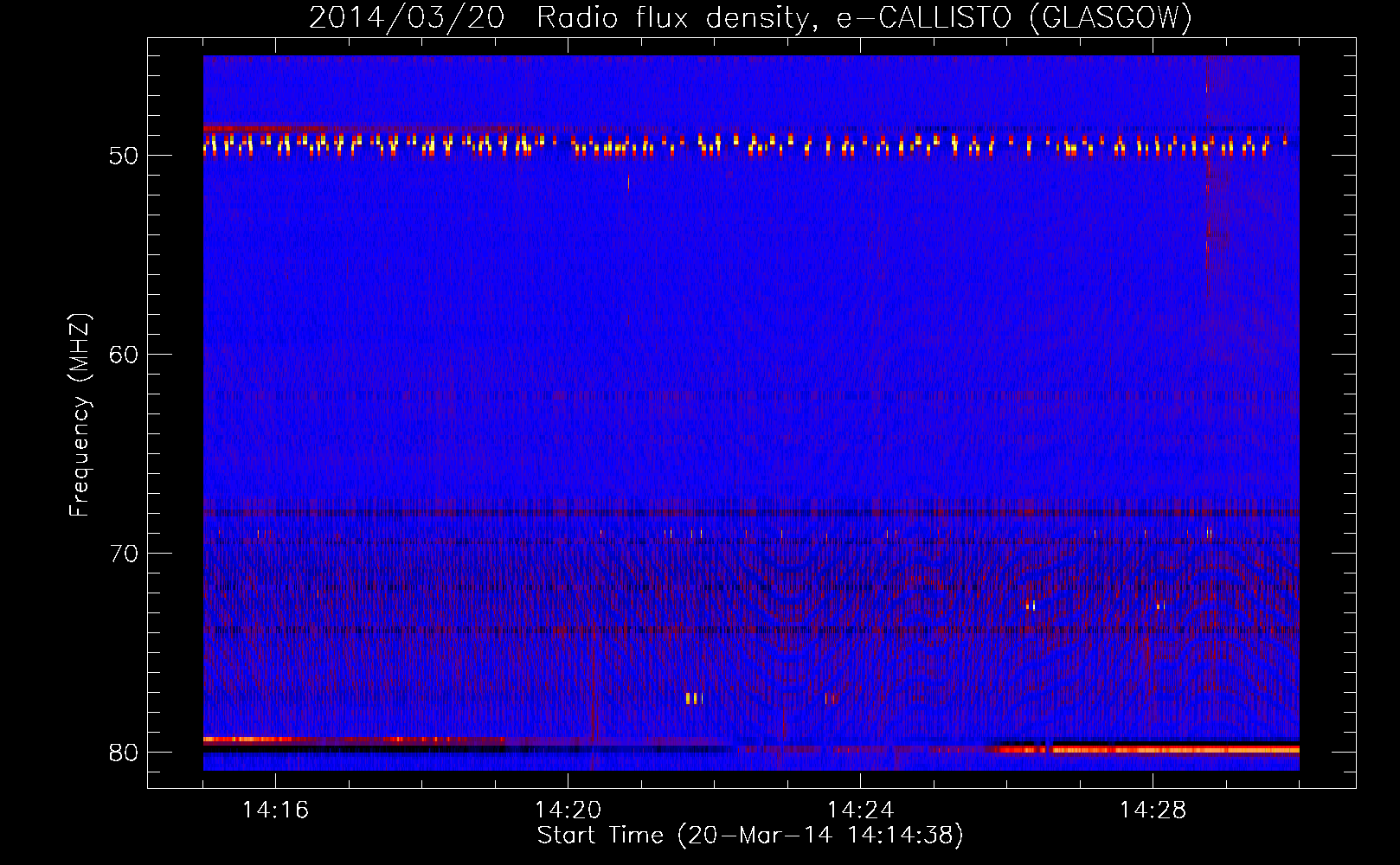The height and width of the screenshot is (865, 1400).
Task: Click the '80' frequency tick label
Action: click(x=125, y=752)
